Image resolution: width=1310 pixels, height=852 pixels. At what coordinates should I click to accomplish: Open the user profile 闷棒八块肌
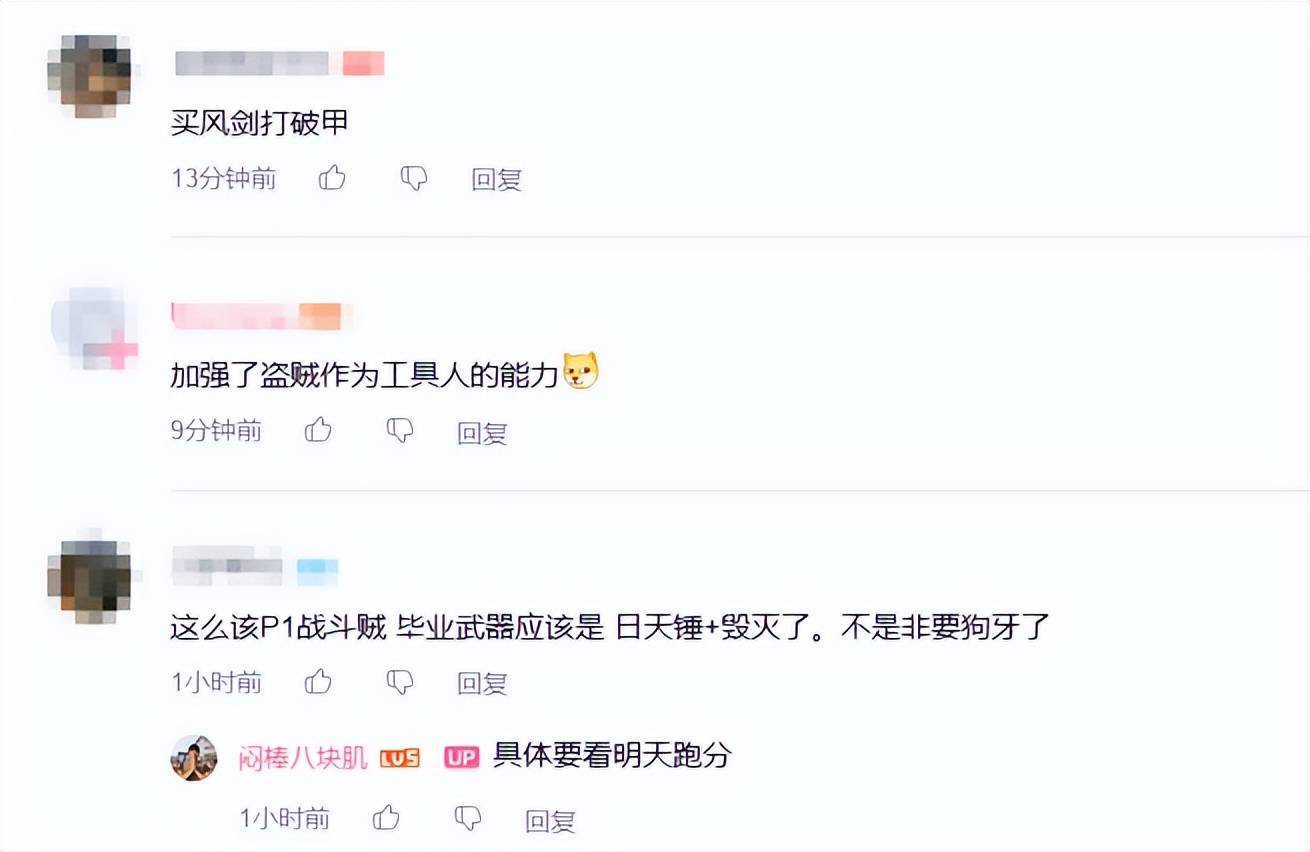(x=303, y=757)
